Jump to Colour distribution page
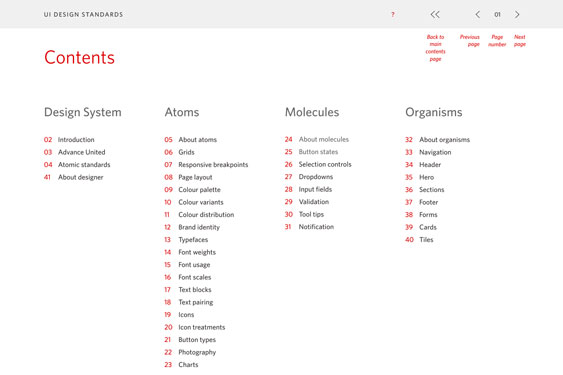This screenshot has height=375, width=563. [199, 214]
